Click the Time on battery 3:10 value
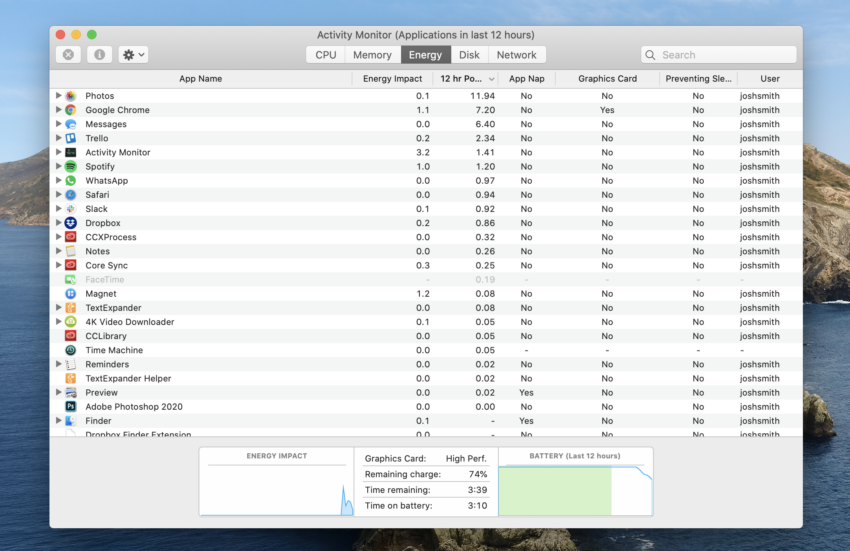The image size is (850, 551). point(478,505)
